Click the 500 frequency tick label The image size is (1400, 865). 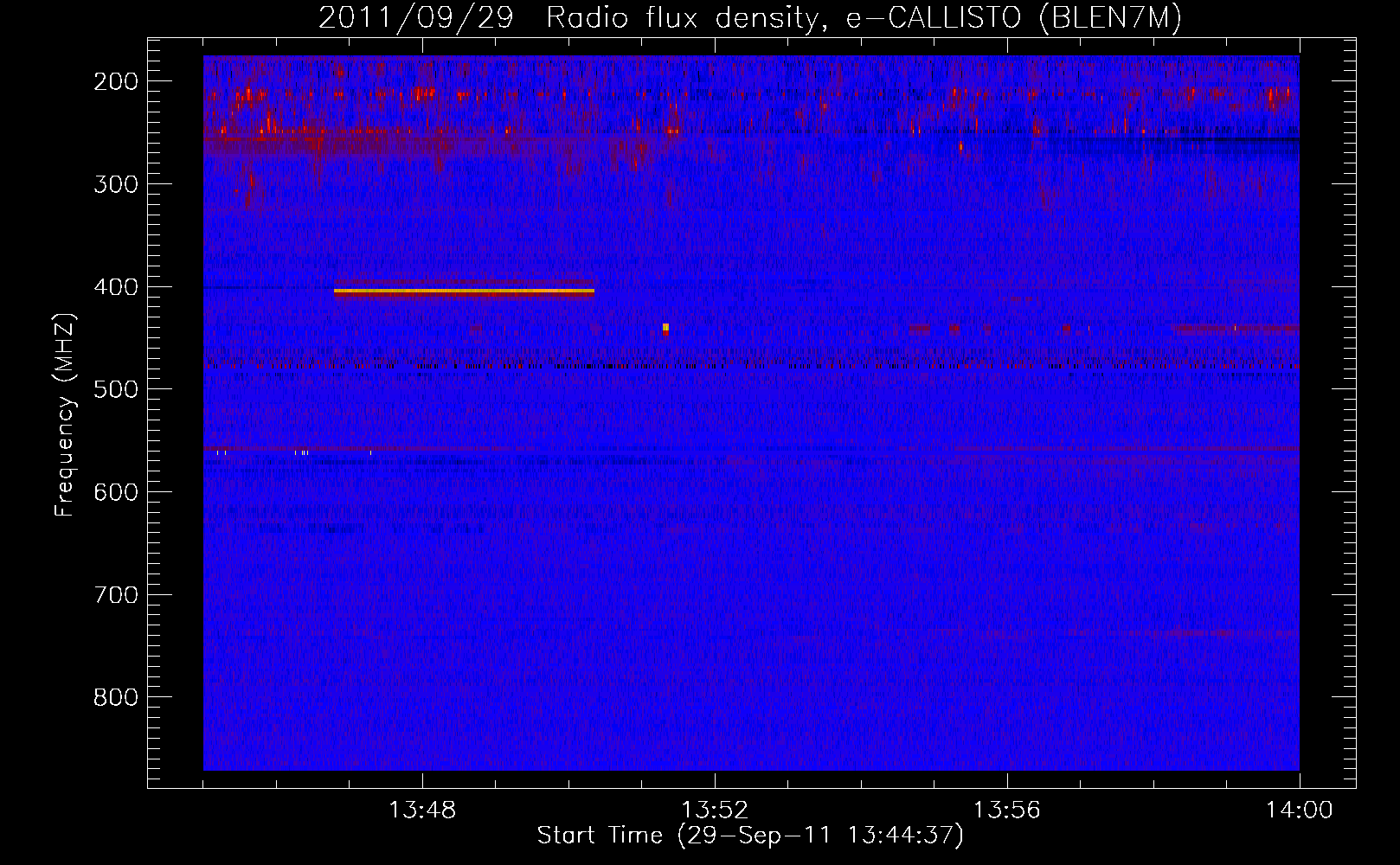[116, 389]
